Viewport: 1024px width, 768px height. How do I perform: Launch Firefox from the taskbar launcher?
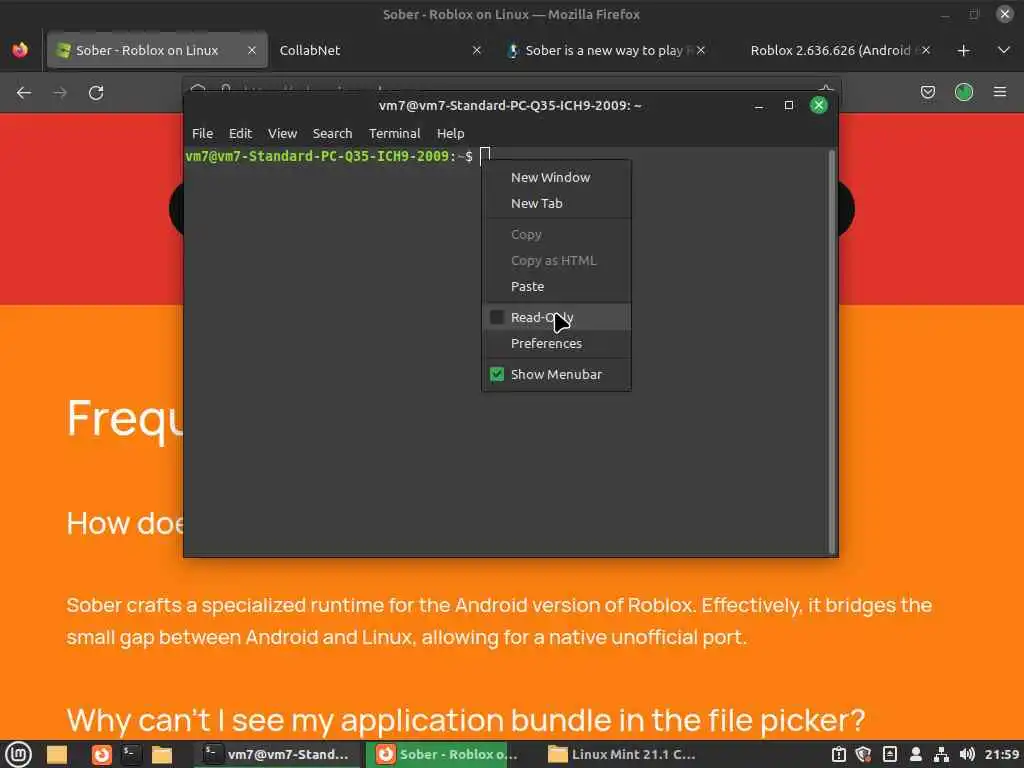(101, 754)
